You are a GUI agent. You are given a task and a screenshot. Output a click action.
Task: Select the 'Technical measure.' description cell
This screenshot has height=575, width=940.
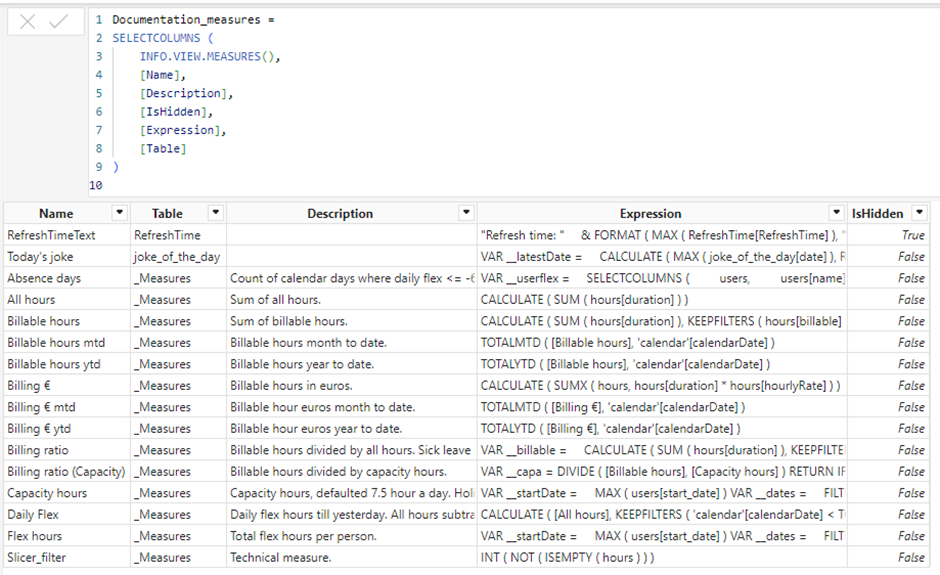pos(281,557)
